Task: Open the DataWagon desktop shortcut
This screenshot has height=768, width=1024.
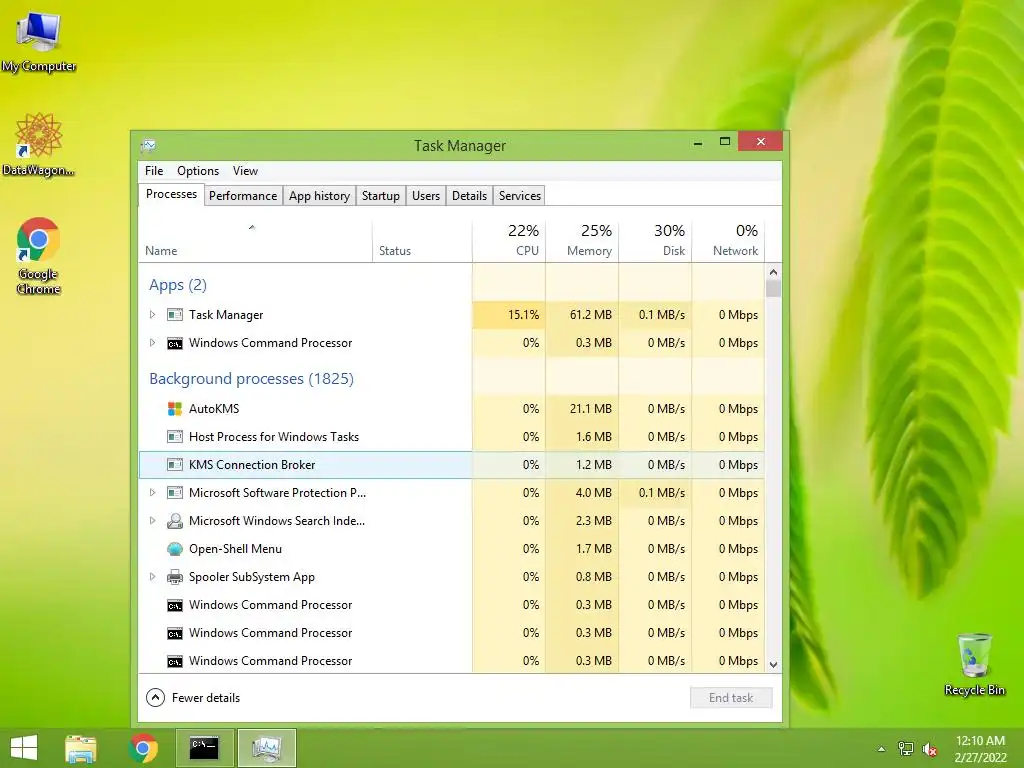Action: [39, 145]
